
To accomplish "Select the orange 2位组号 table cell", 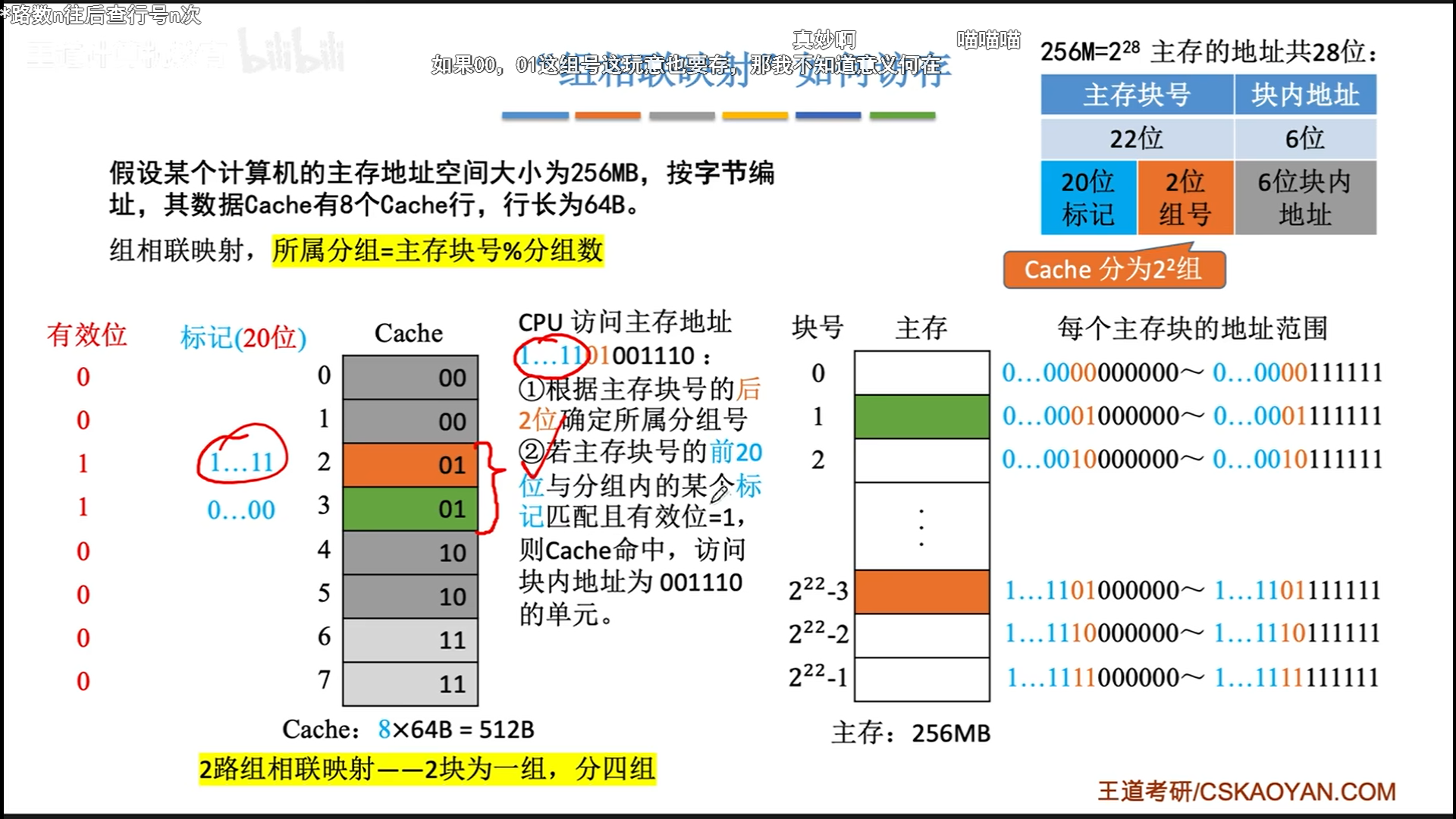I will pos(1185,198).
